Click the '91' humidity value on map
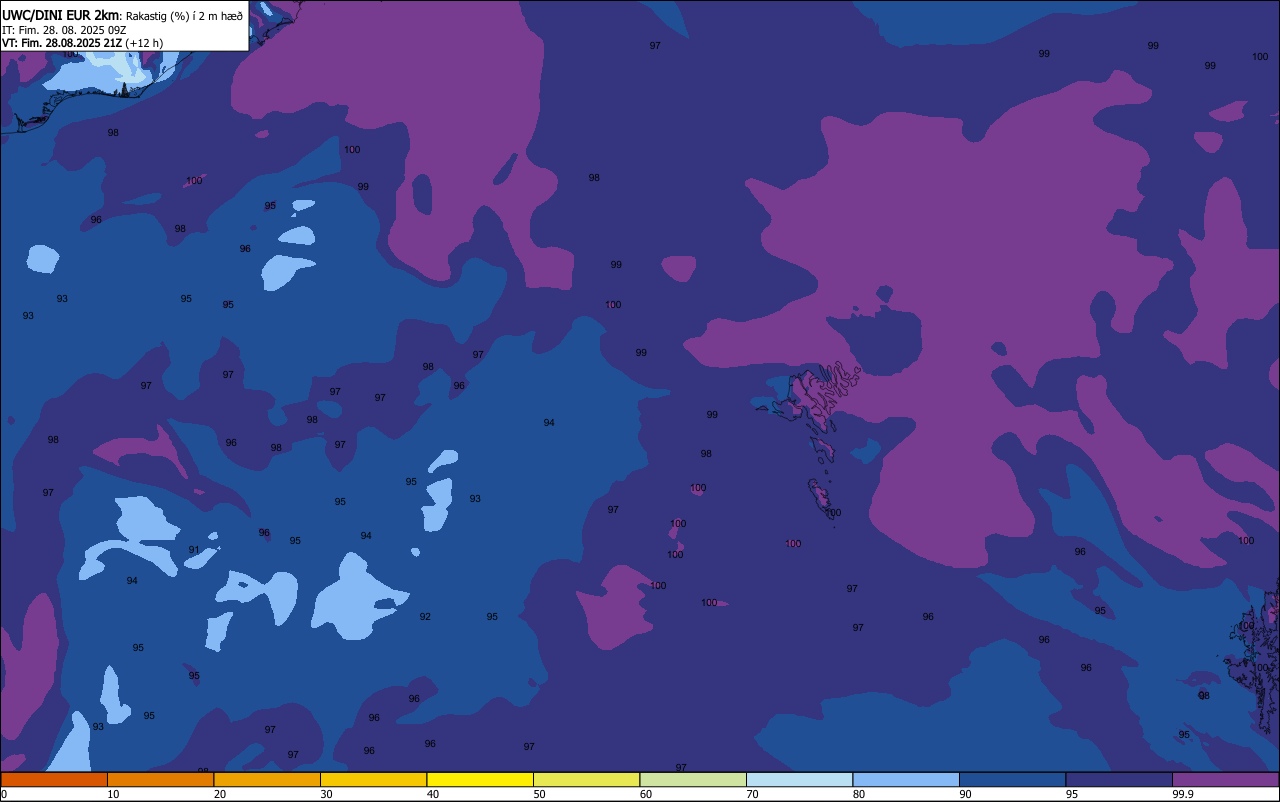This screenshot has height=802, width=1280. 194,550
